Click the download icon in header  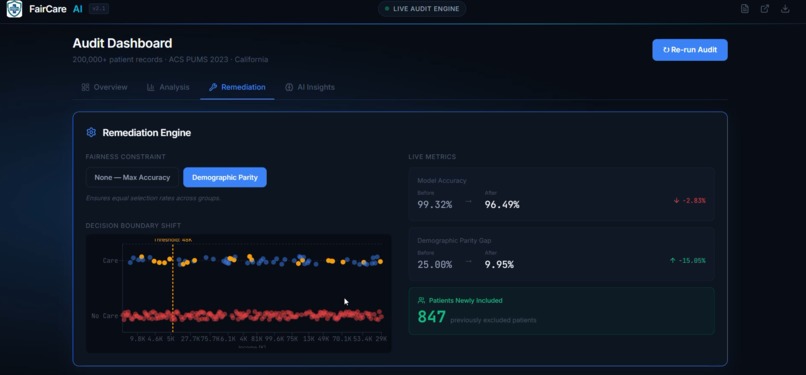pos(785,9)
